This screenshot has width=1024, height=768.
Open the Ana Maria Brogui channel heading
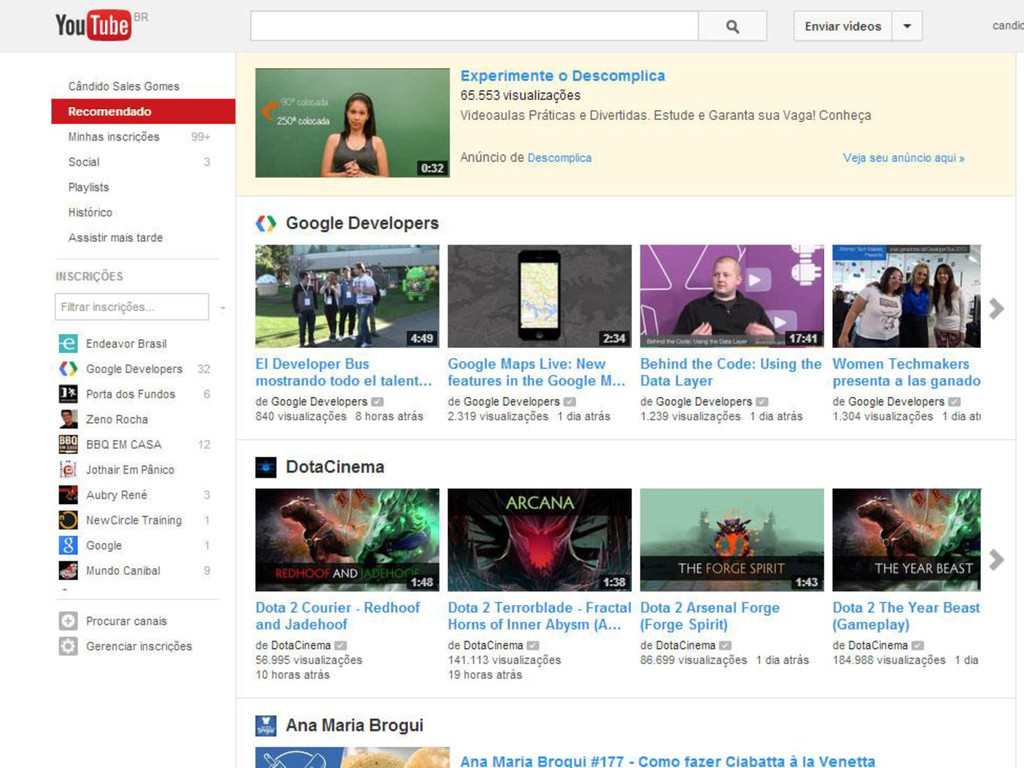(x=355, y=726)
